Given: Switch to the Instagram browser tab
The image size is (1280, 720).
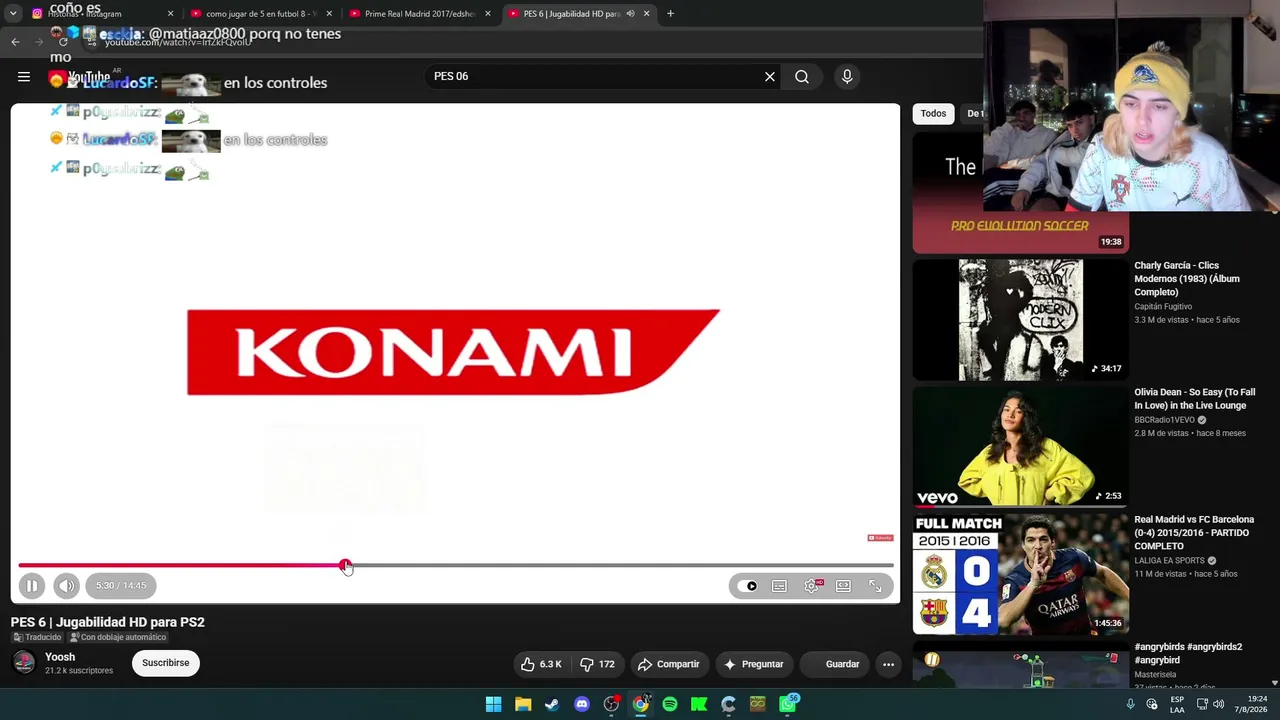Looking at the screenshot, I should [100, 14].
